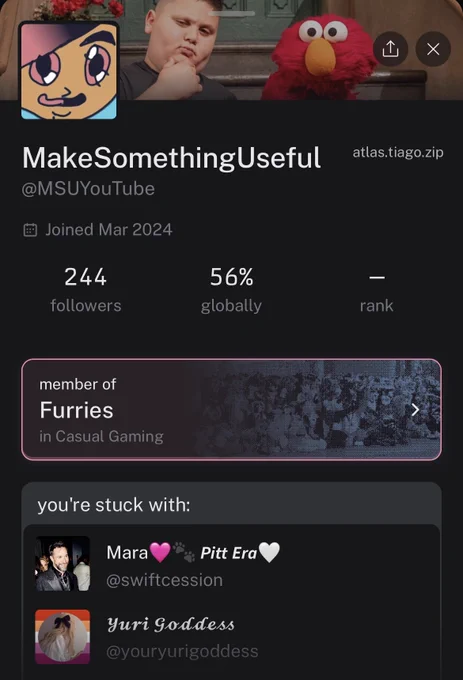Tap the "in Casual Gaming" category text
463x680 pixels.
101,436
